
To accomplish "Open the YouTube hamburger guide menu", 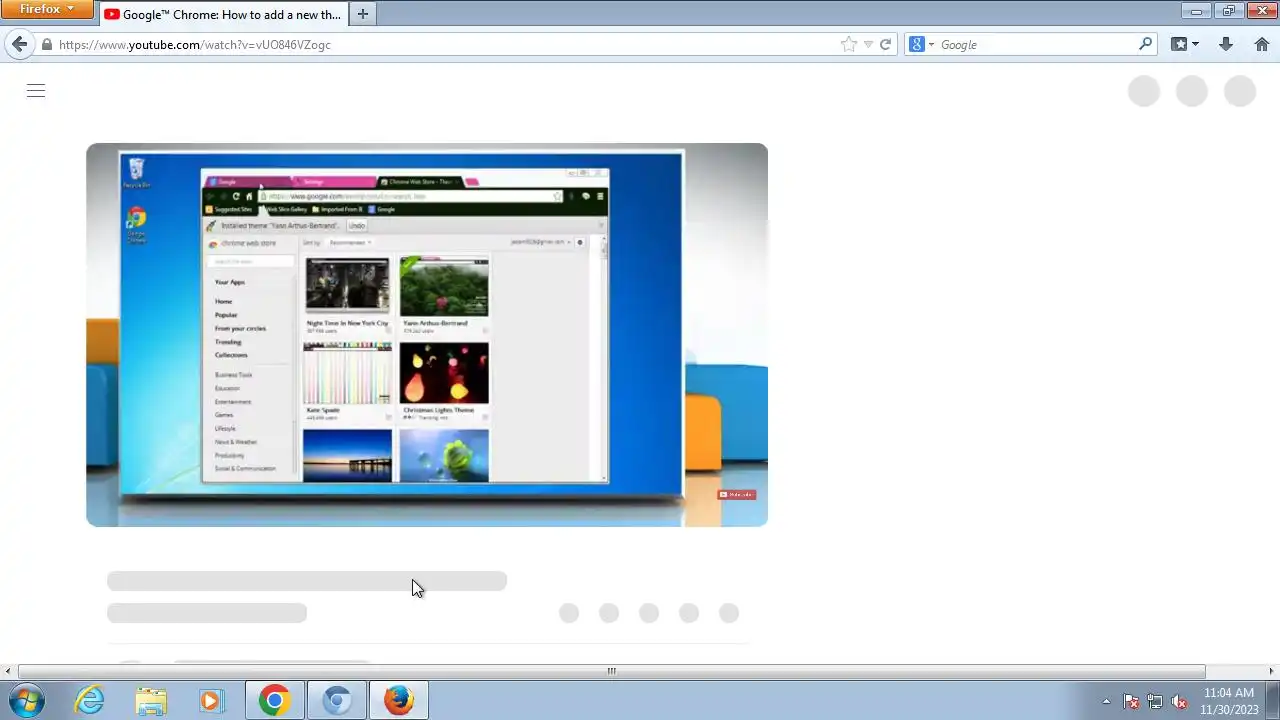I will 36,91.
